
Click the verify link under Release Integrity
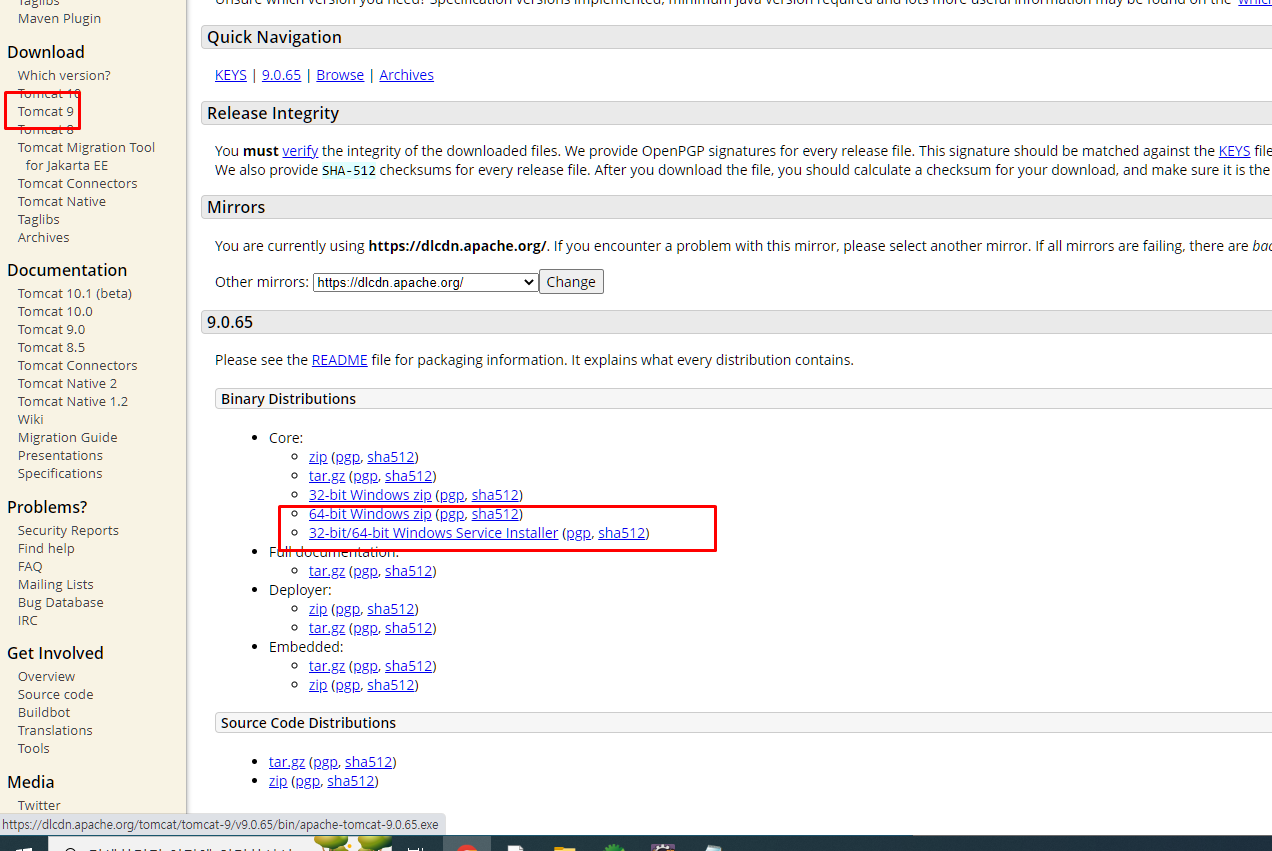point(300,151)
